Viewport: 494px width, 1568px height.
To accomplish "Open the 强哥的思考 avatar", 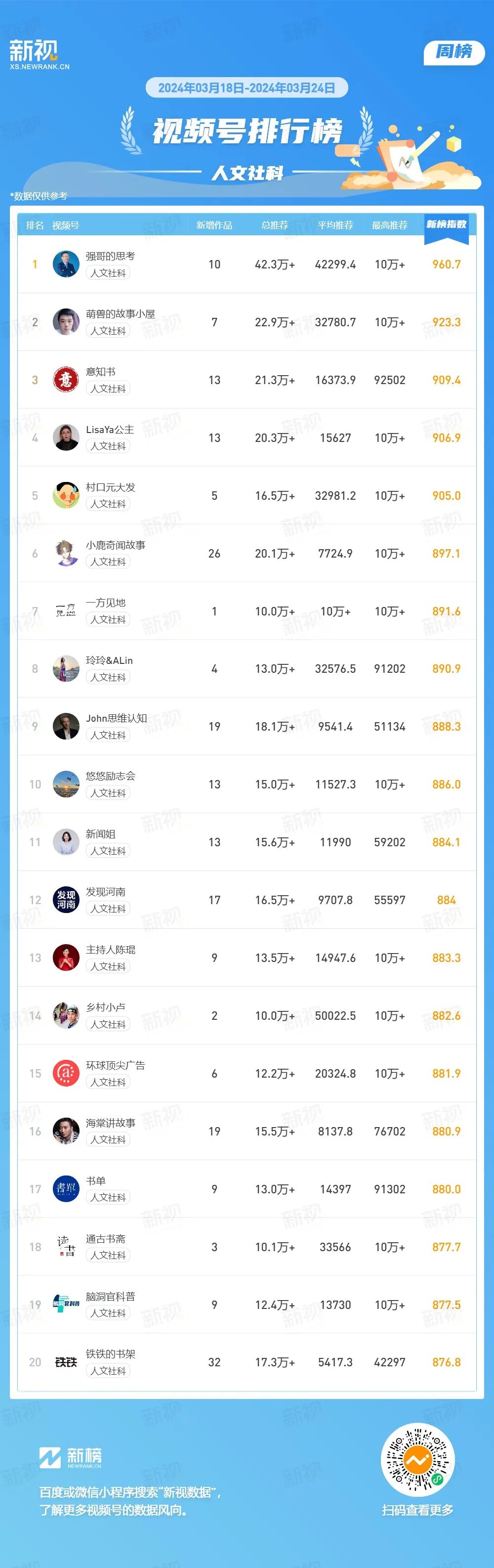I will 66,264.
